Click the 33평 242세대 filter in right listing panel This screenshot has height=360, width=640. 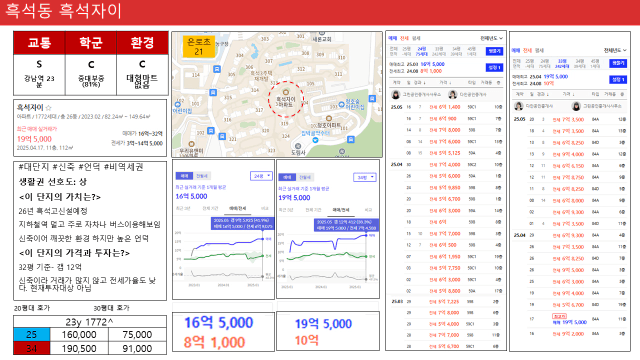(x=562, y=63)
